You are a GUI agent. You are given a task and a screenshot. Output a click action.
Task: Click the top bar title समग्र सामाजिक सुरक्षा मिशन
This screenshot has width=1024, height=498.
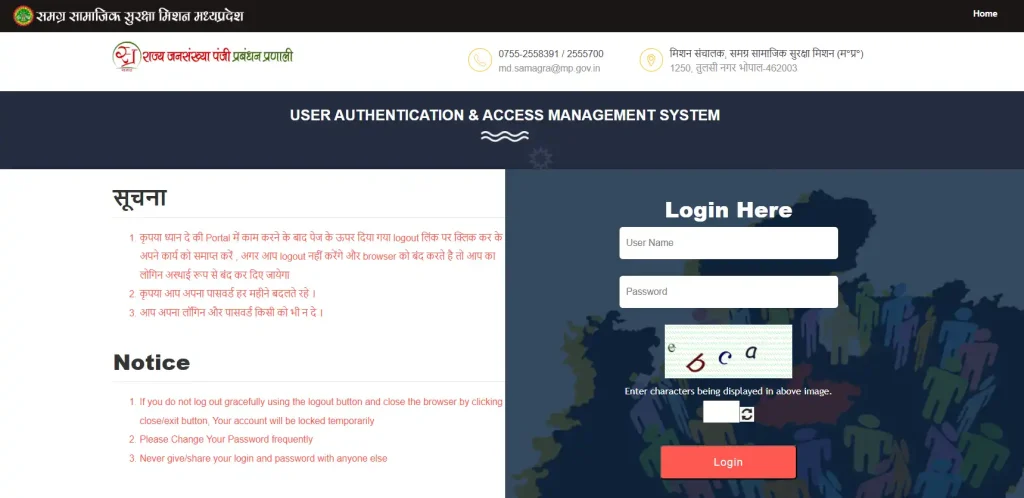click(x=140, y=16)
